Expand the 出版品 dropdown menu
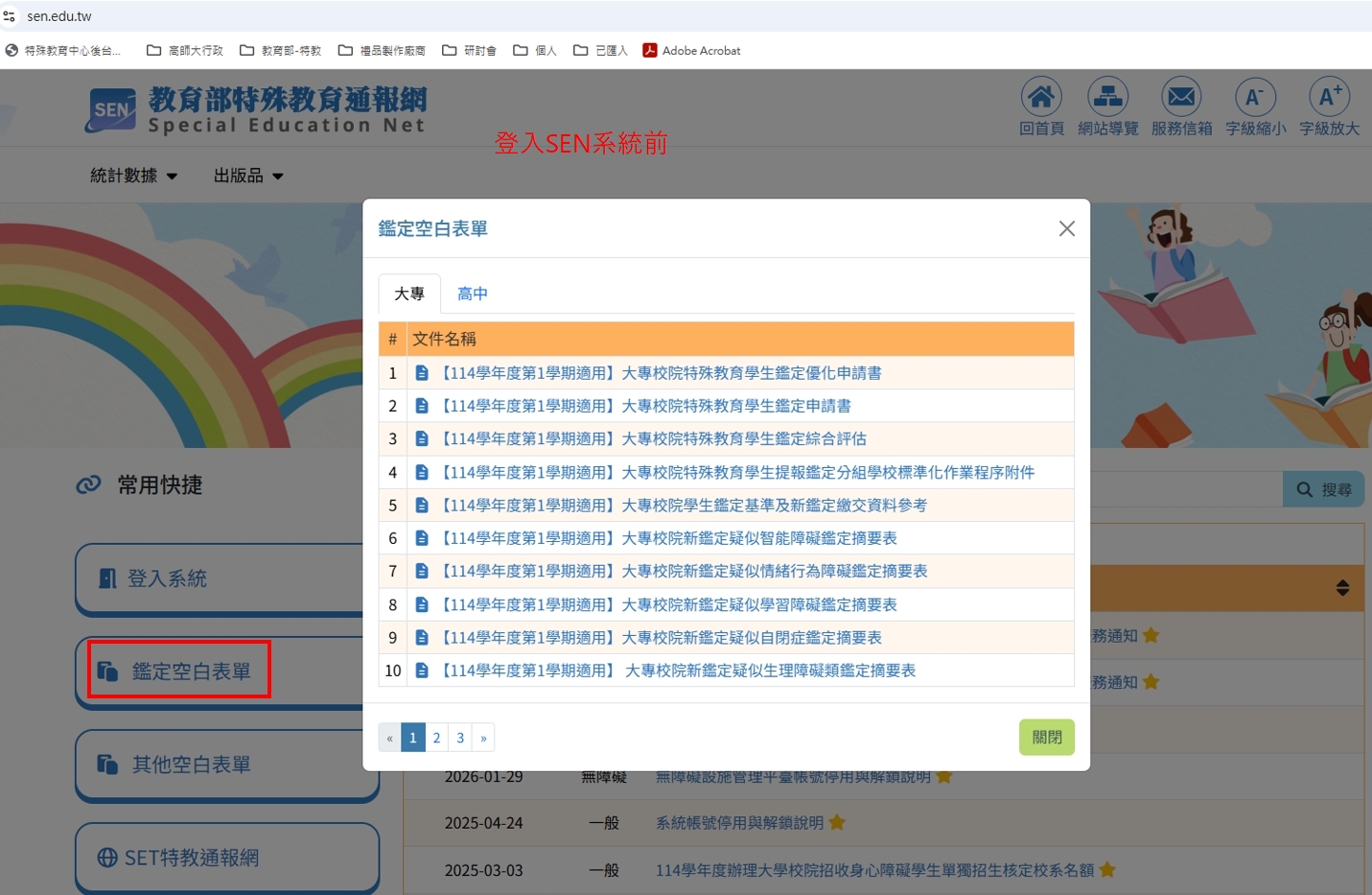 [x=248, y=176]
